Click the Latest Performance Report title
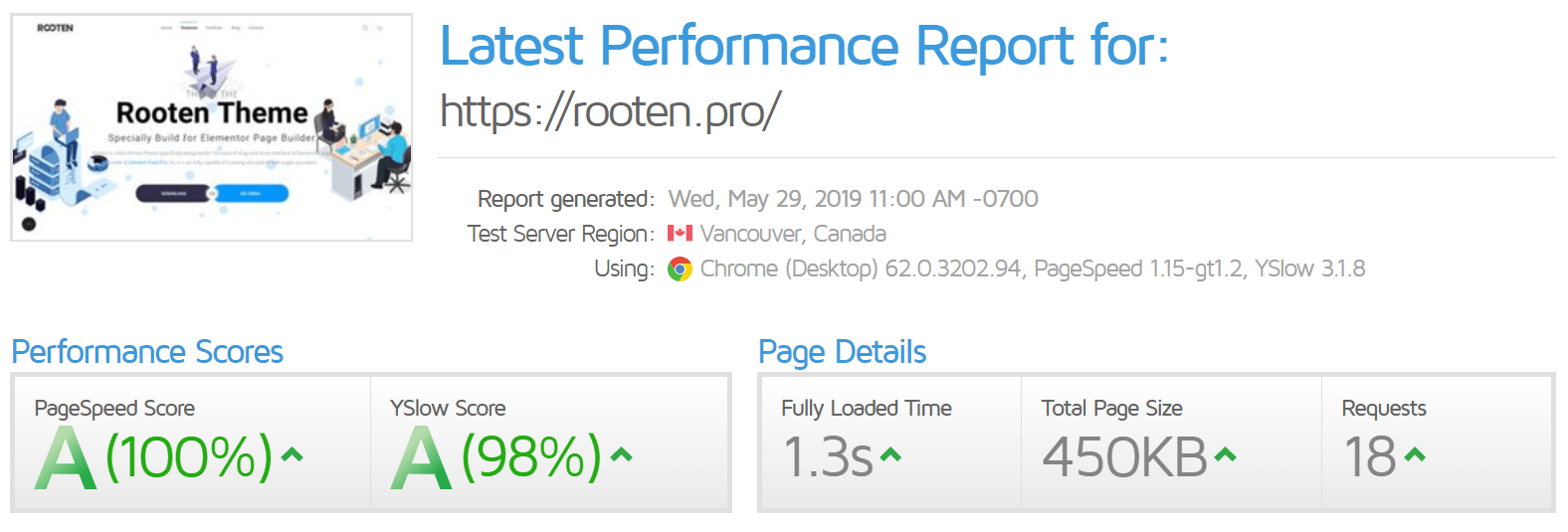Viewport: 1568px width, 532px height. [803, 46]
